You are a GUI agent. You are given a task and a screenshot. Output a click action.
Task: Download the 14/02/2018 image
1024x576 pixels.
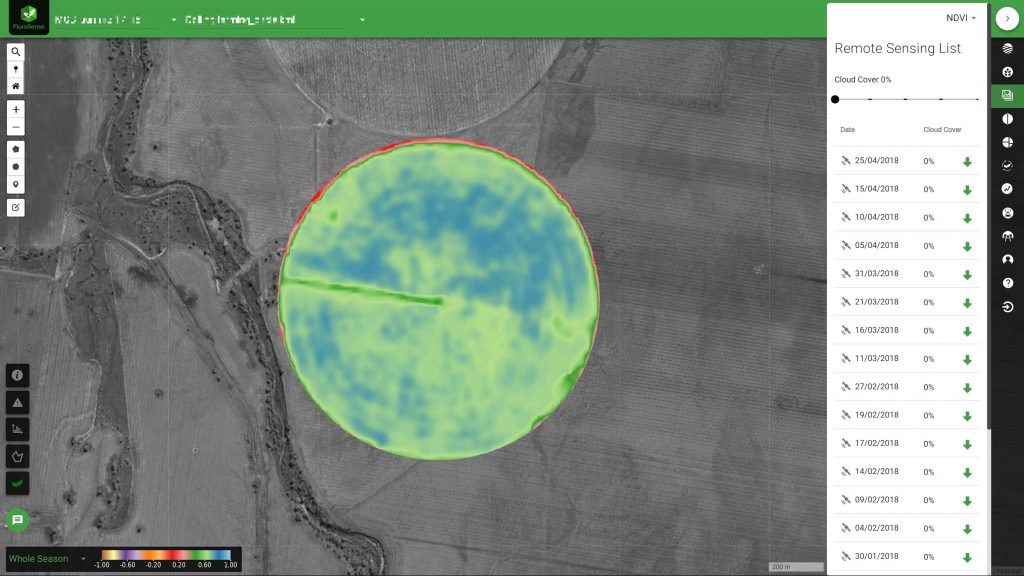(x=967, y=473)
